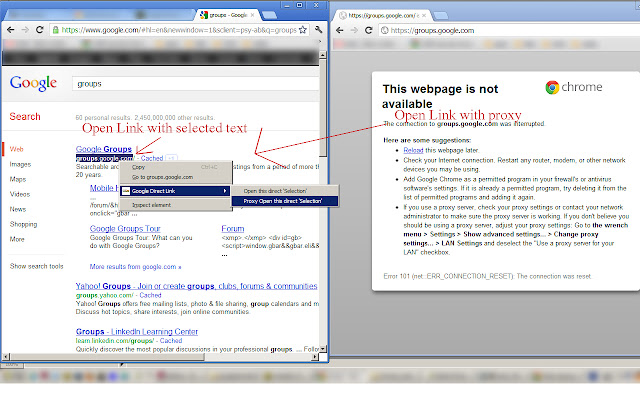Select Shopping in the search sidebar
This screenshot has height=400, width=640.
coord(23,224)
